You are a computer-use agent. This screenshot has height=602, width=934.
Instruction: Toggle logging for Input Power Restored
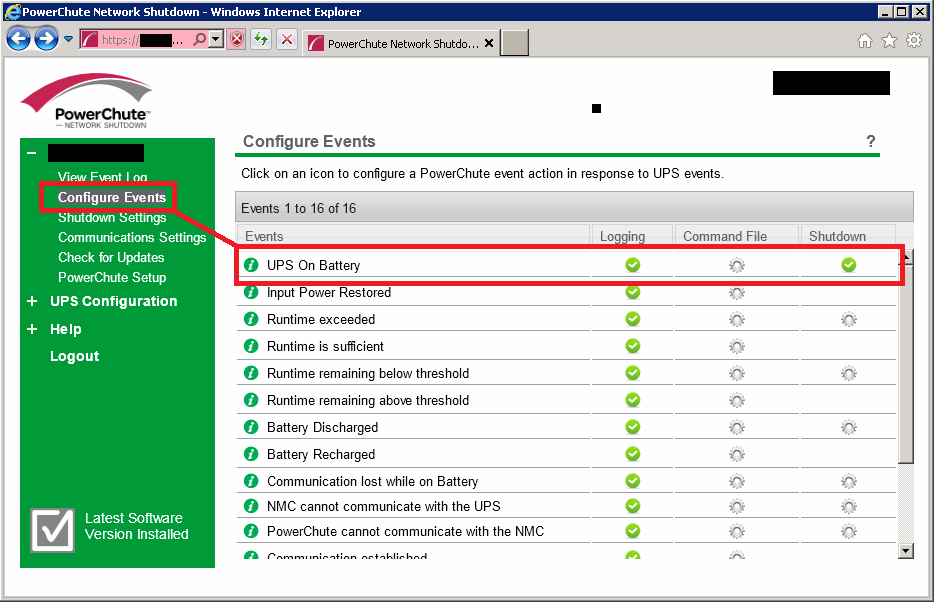click(633, 292)
